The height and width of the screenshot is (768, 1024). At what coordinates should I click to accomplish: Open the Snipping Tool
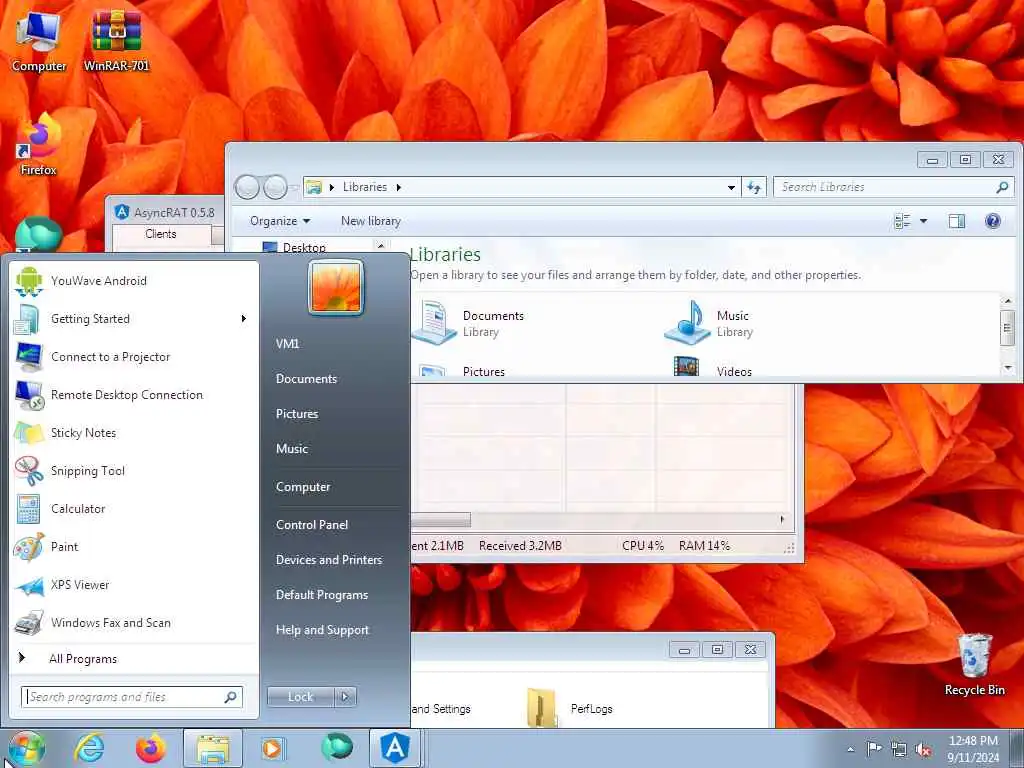pyautogui.click(x=135, y=470)
